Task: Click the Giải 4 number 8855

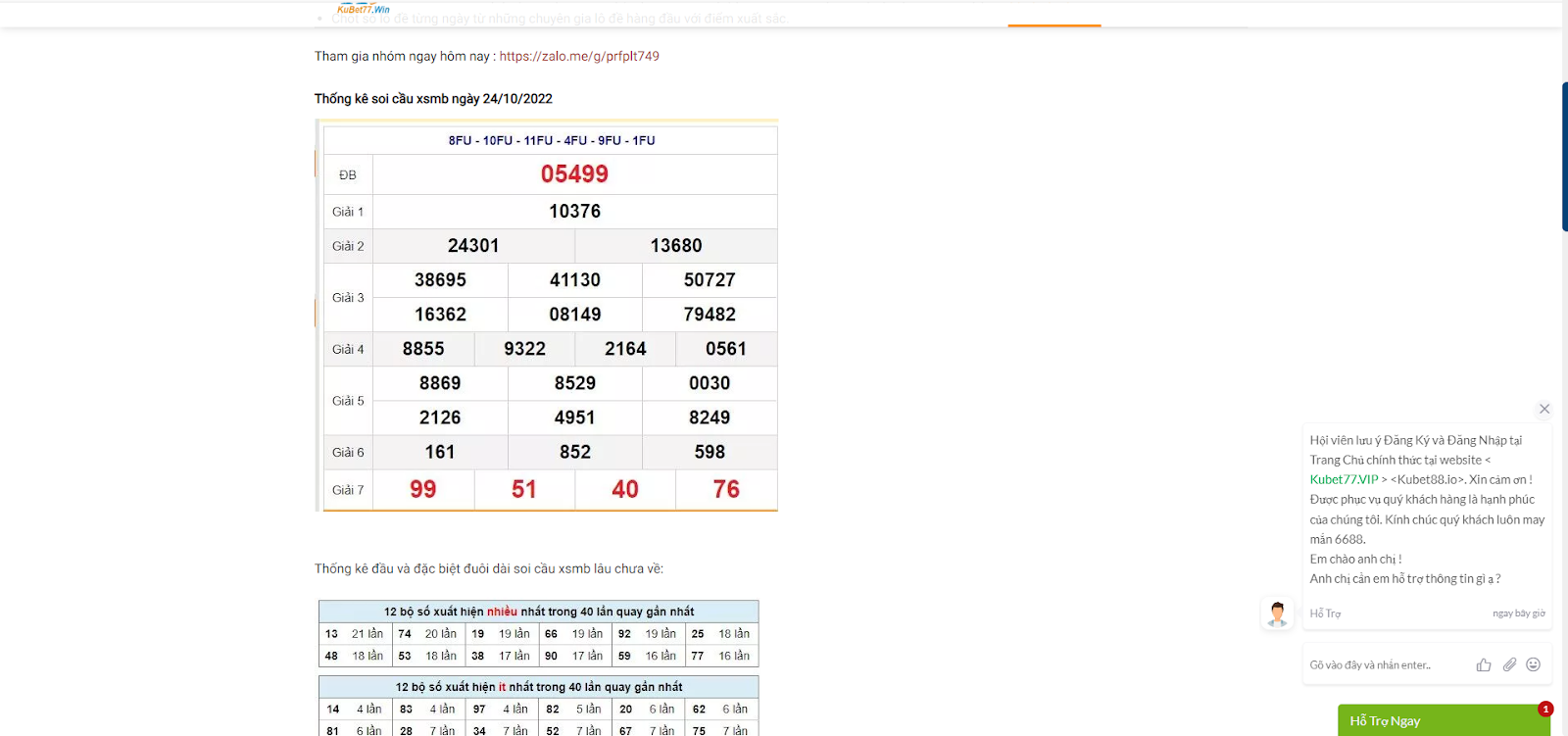Action: (x=423, y=349)
